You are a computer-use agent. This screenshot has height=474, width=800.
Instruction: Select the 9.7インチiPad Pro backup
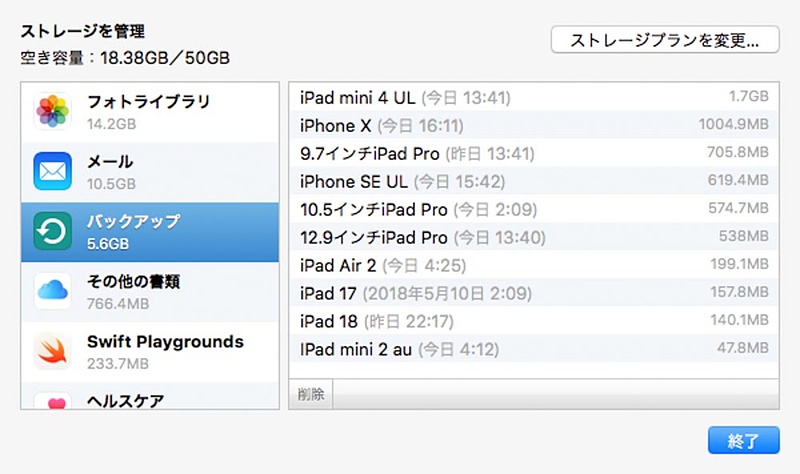pos(534,153)
